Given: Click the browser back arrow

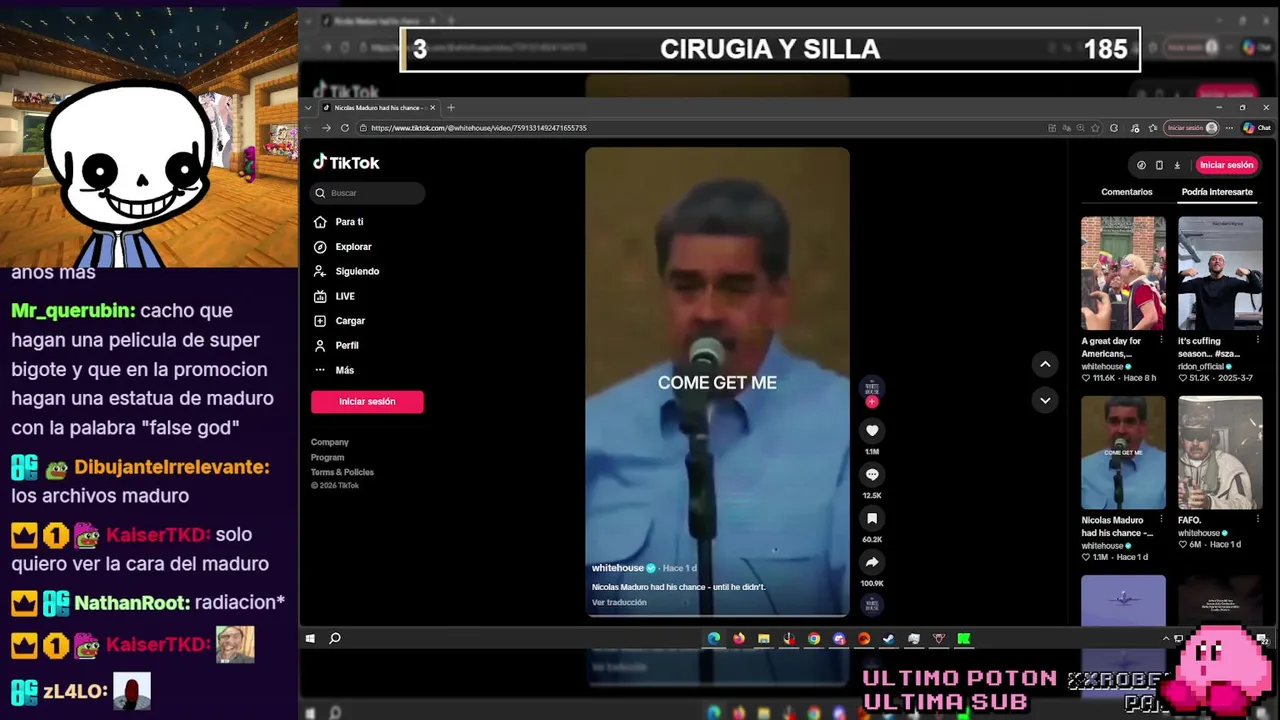Looking at the screenshot, I should click(x=309, y=128).
